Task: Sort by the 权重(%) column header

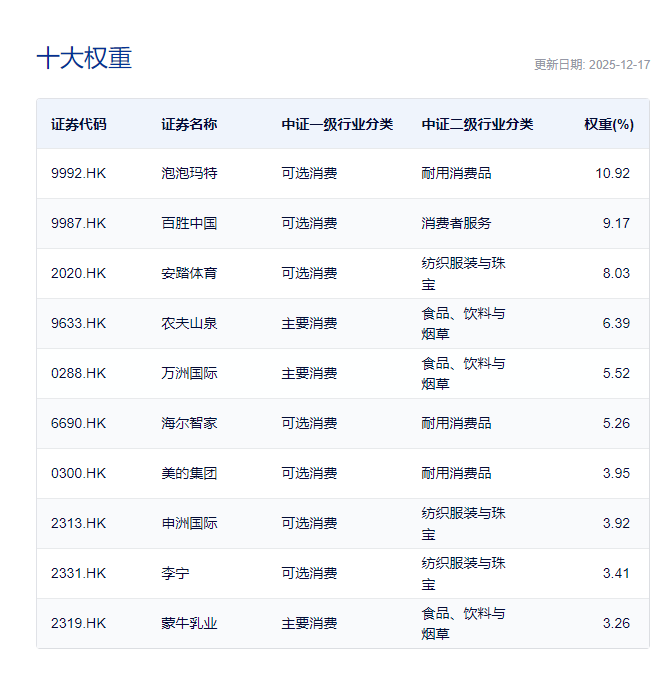Action: 608,125
